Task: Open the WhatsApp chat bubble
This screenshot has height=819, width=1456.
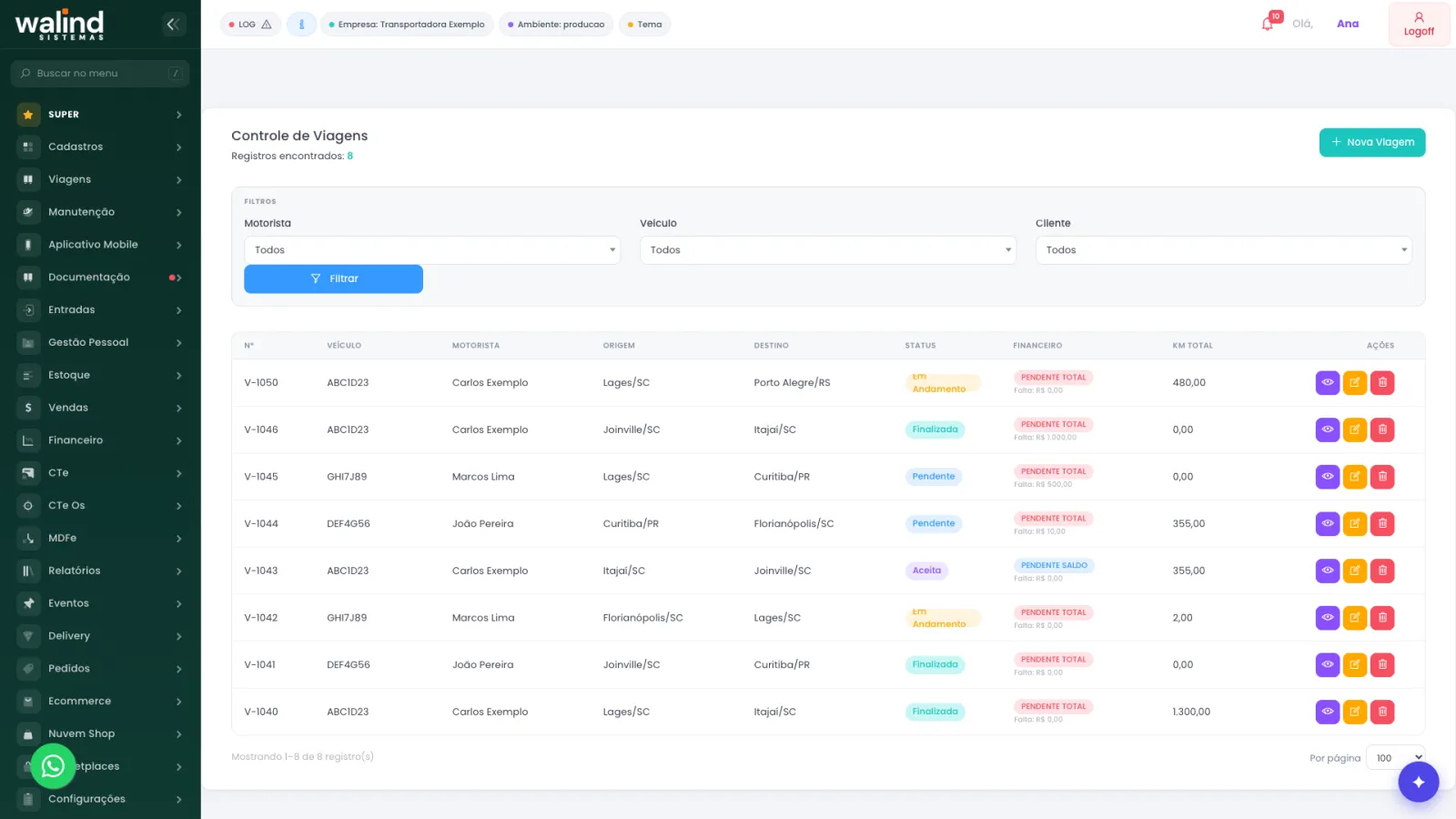Action: [x=53, y=766]
